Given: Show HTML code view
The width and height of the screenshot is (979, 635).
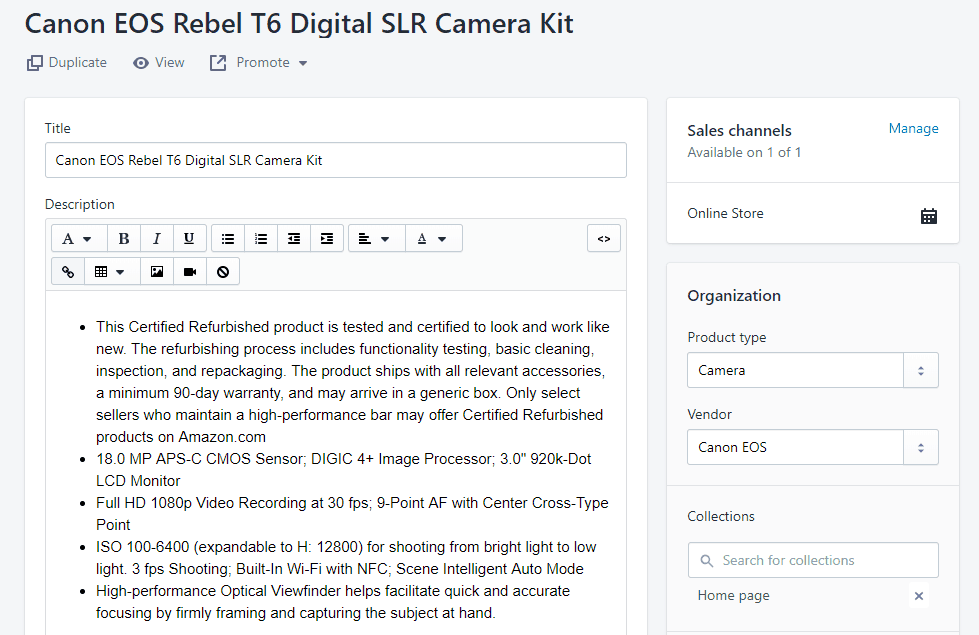Looking at the screenshot, I should pyautogui.click(x=604, y=239).
